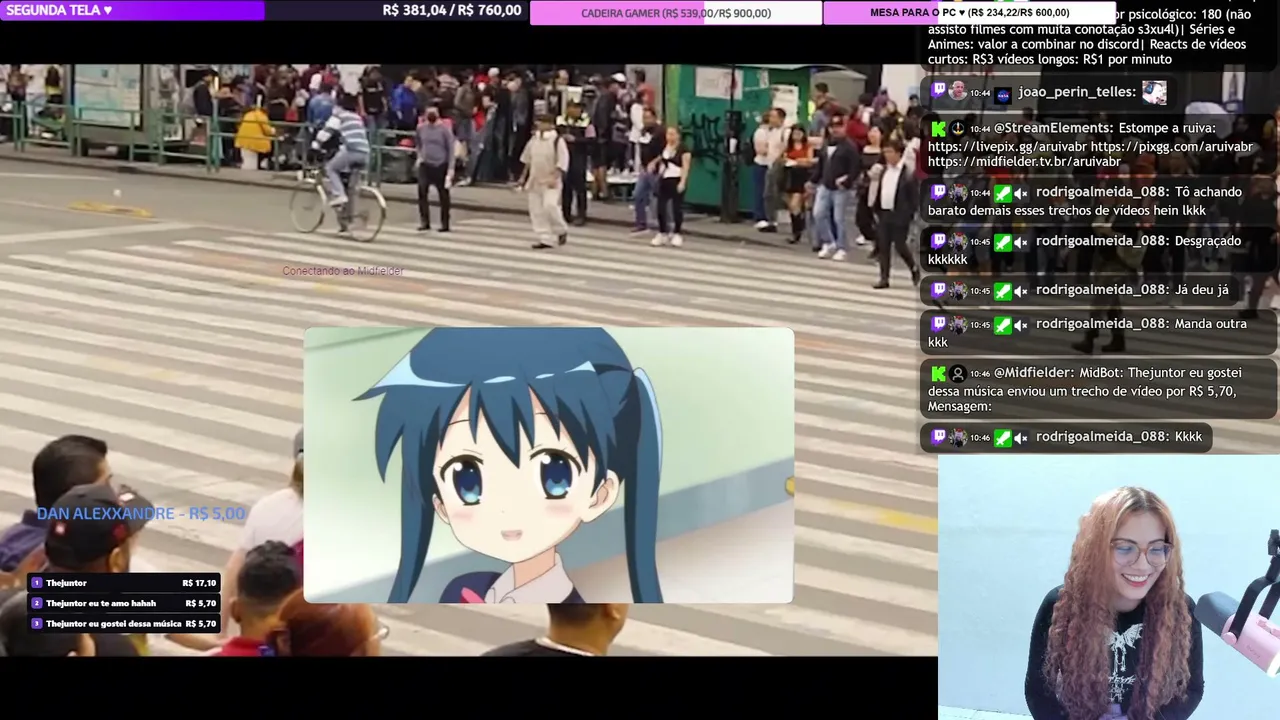Click the streamer's webcam feed
This screenshot has height=720, width=1280.
(1109, 588)
